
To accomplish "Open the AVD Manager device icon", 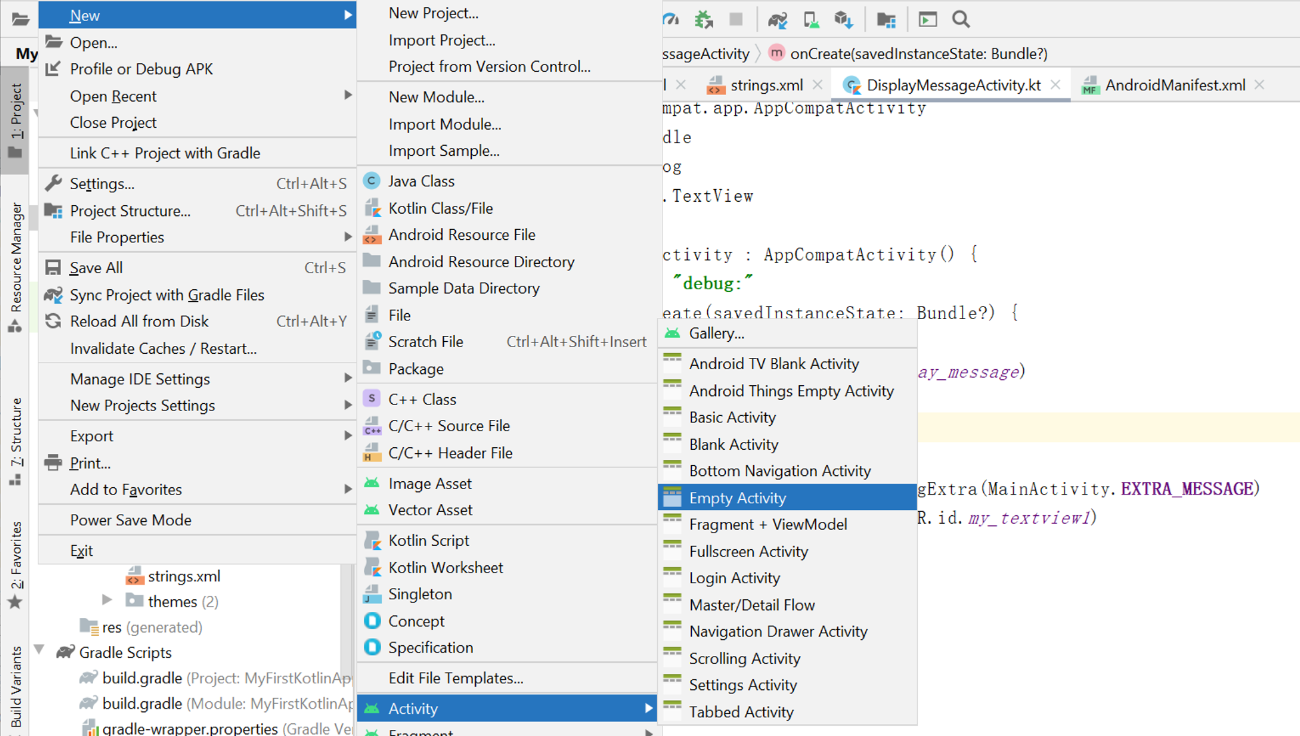I will pyautogui.click(x=811, y=19).
